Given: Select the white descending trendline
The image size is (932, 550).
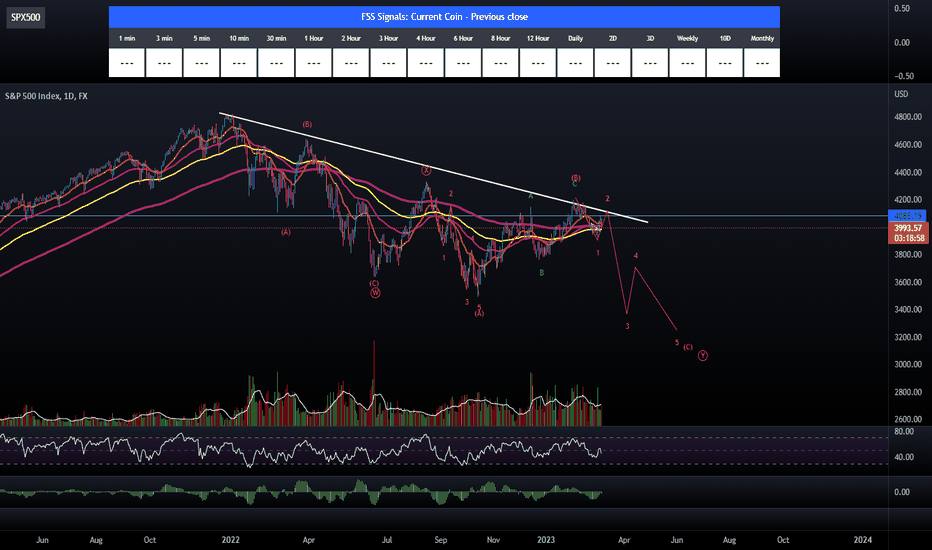Looking at the screenshot, I should [433, 168].
